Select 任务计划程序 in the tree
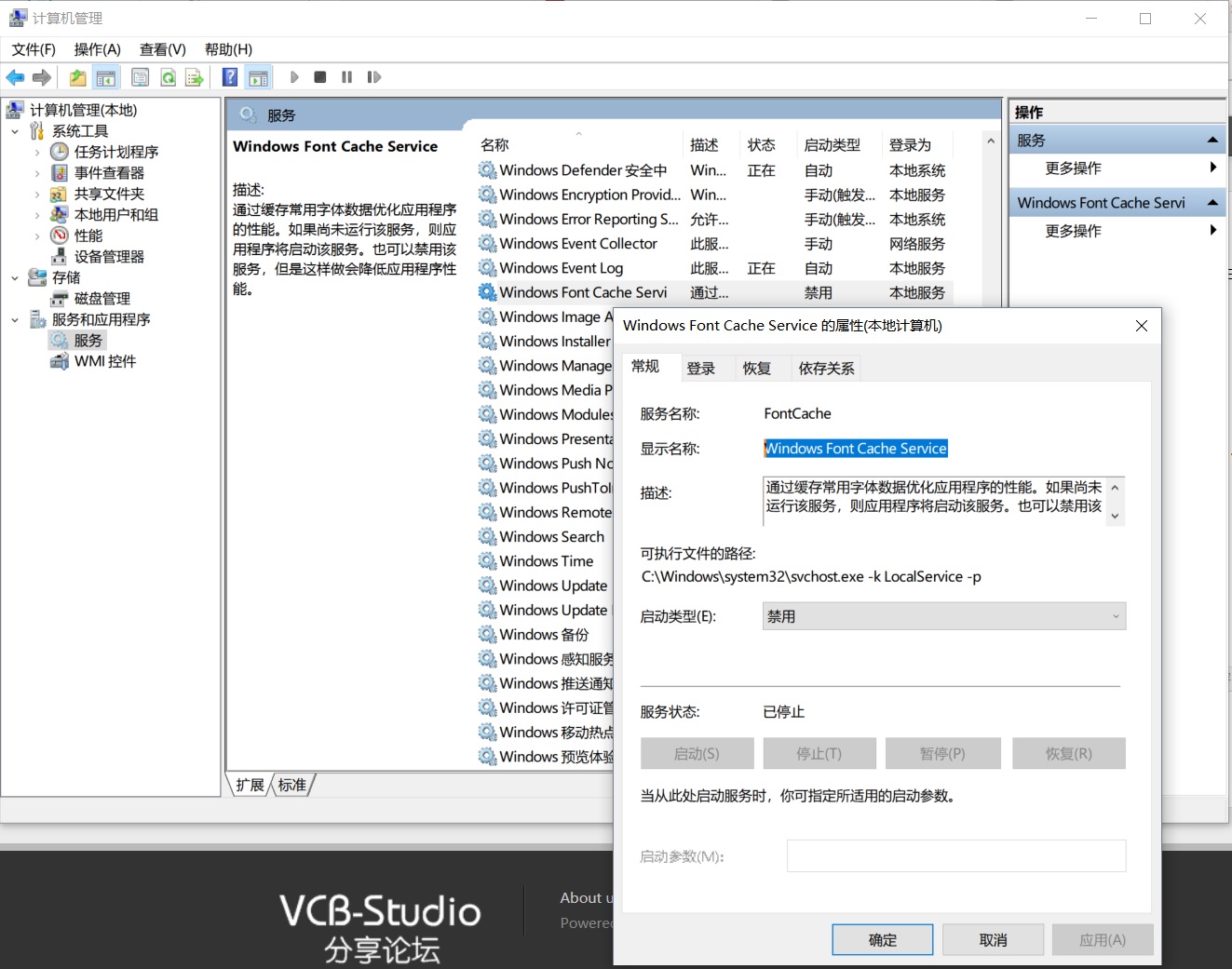The height and width of the screenshot is (969, 1232). tap(116, 152)
